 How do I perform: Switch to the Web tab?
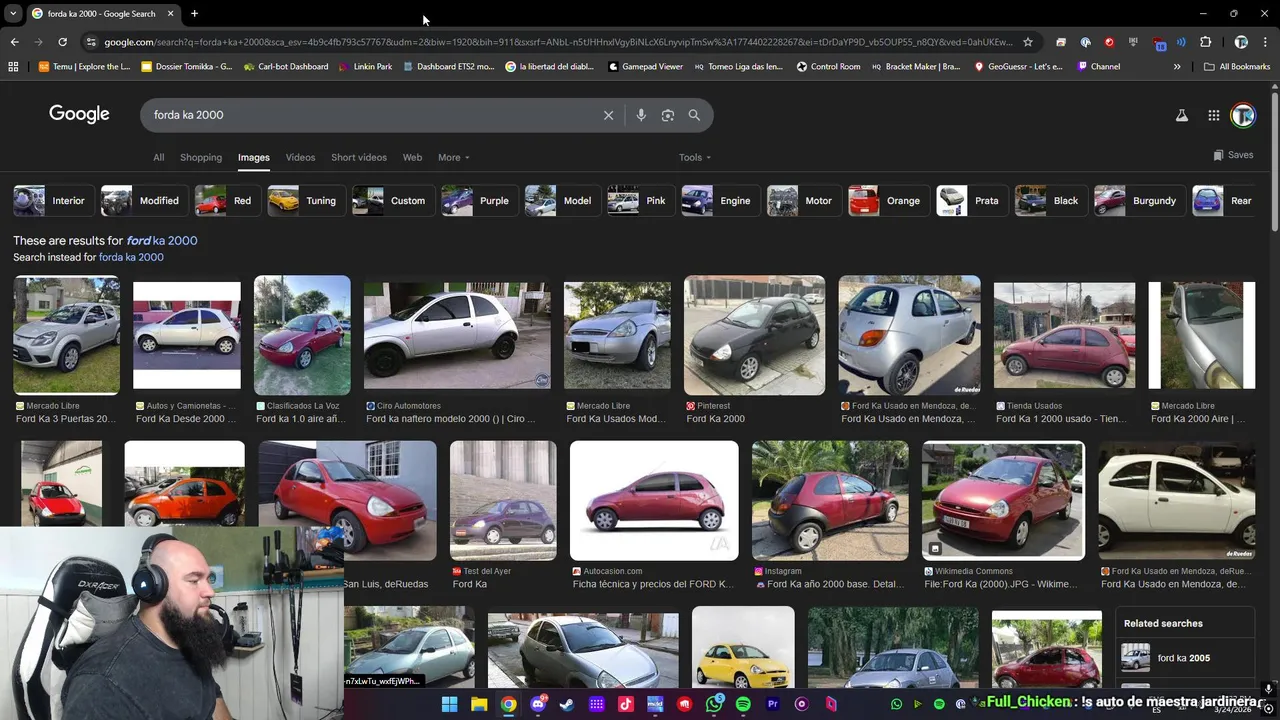tap(412, 157)
